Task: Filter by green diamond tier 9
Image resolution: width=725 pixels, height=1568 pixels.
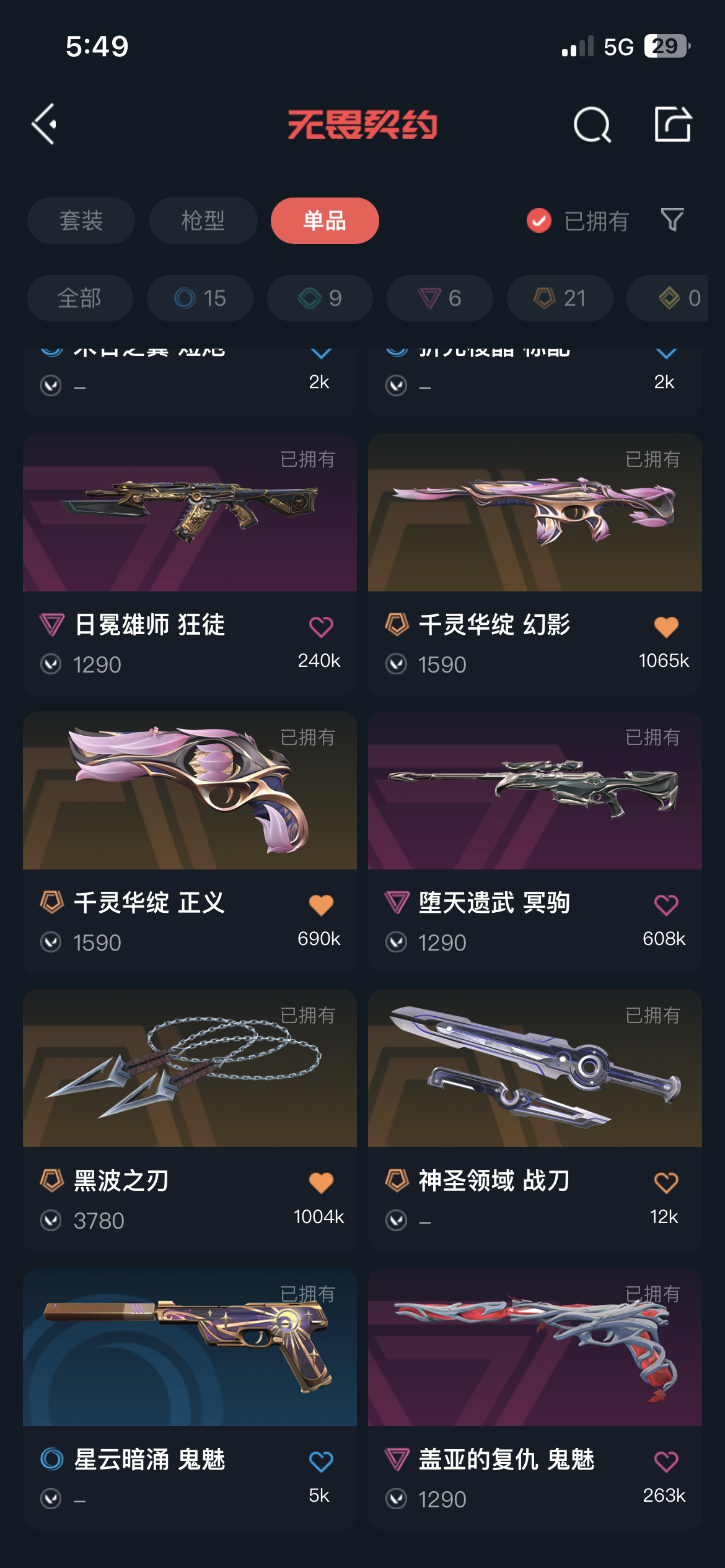Action: (x=320, y=298)
